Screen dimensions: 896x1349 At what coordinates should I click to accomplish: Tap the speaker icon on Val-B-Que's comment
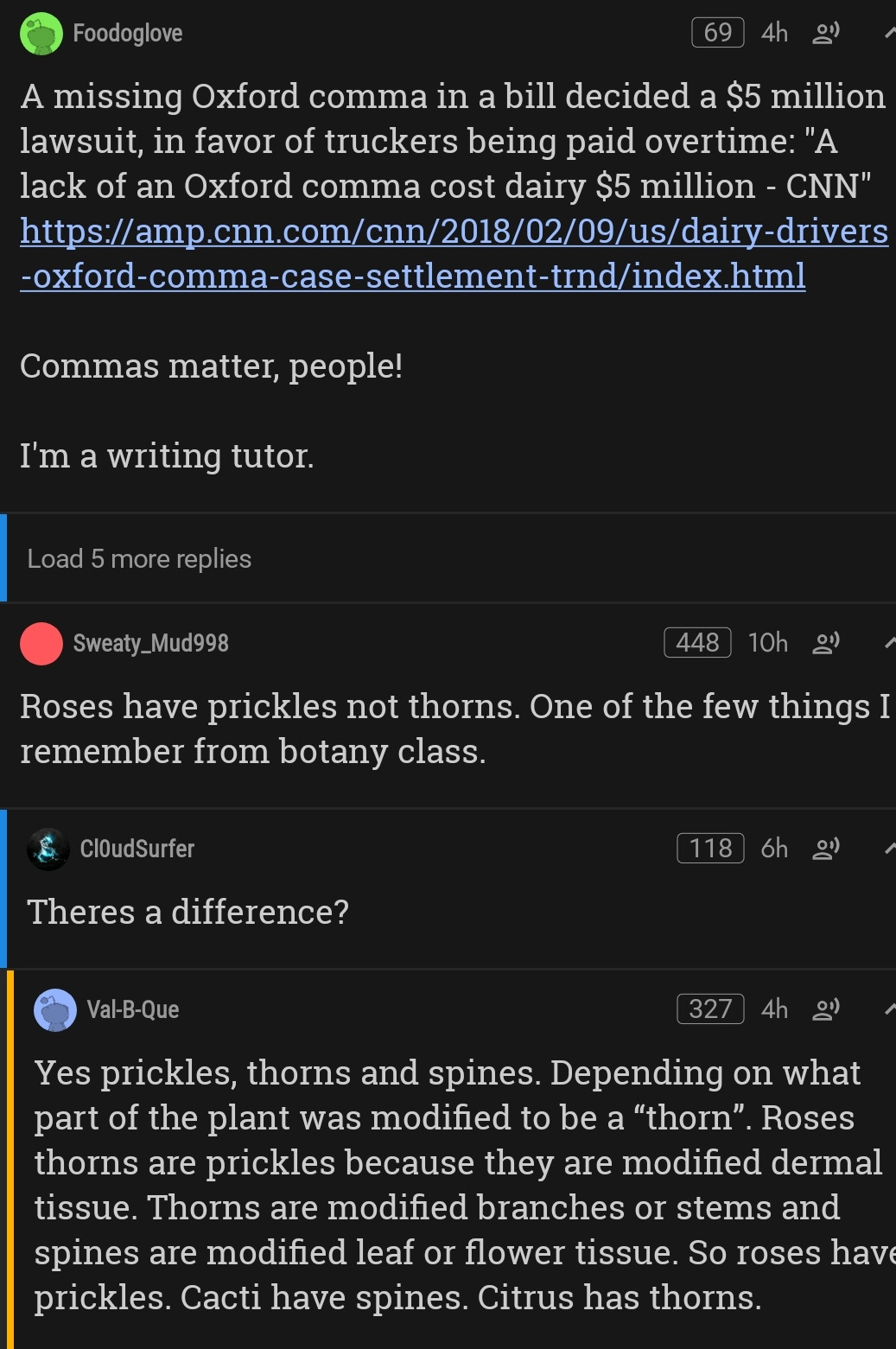(825, 1009)
